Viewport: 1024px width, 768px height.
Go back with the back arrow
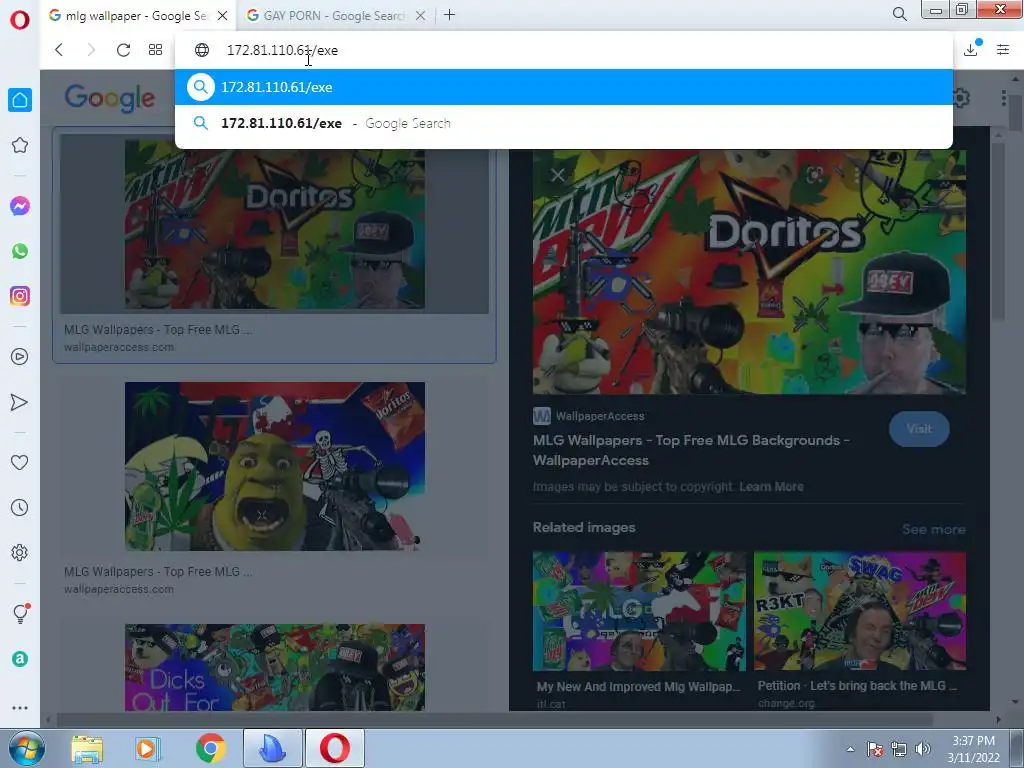pos(59,50)
